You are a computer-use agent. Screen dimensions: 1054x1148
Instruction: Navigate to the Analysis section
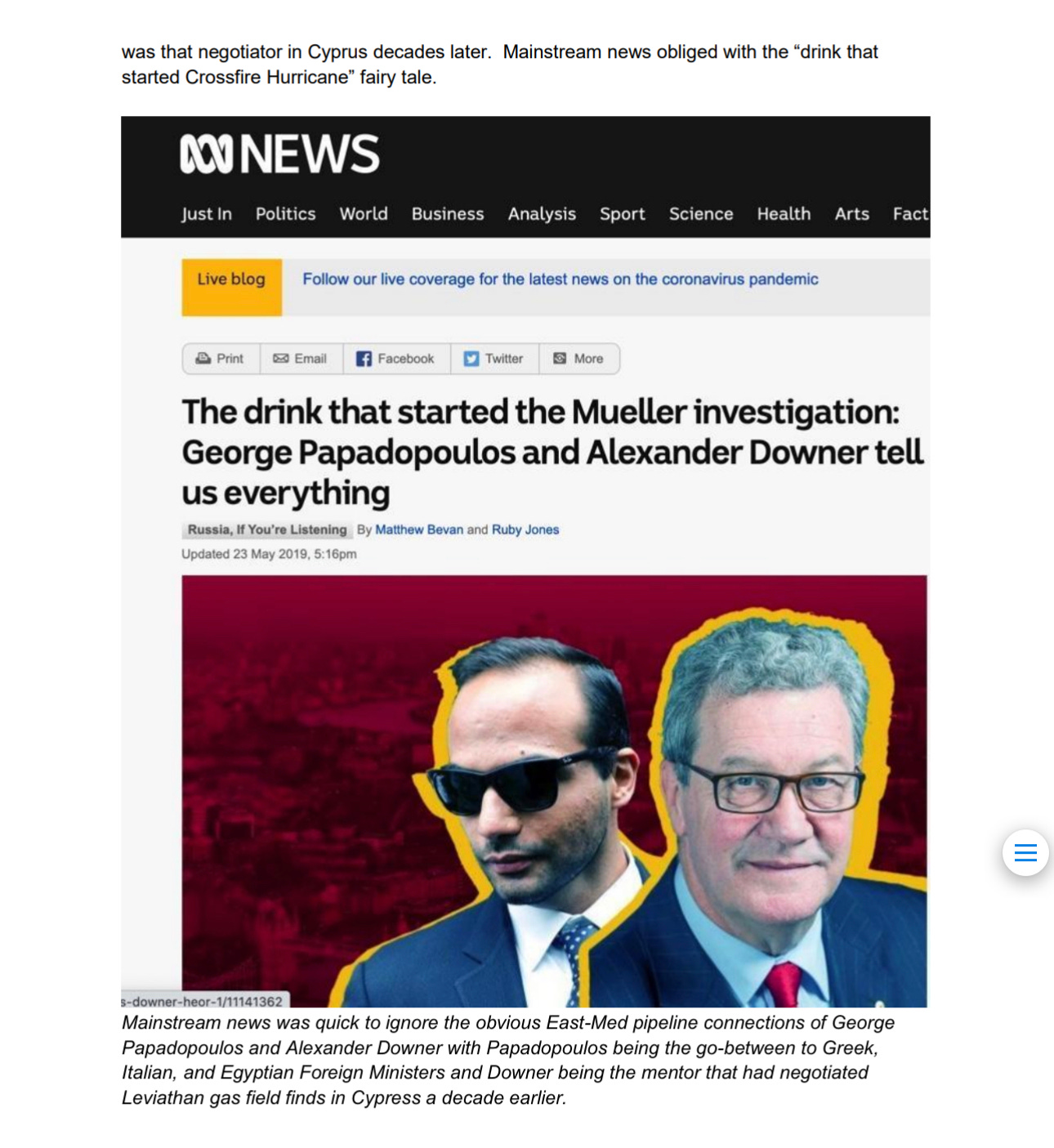coord(542,214)
